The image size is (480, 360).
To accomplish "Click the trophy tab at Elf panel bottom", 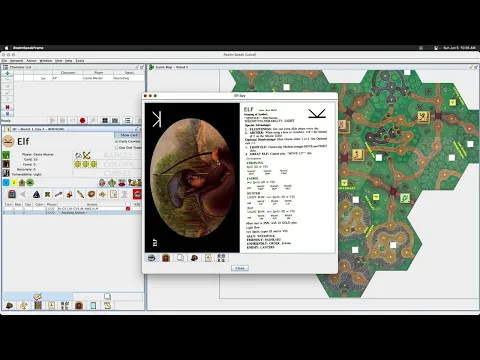I will pos(23,305).
